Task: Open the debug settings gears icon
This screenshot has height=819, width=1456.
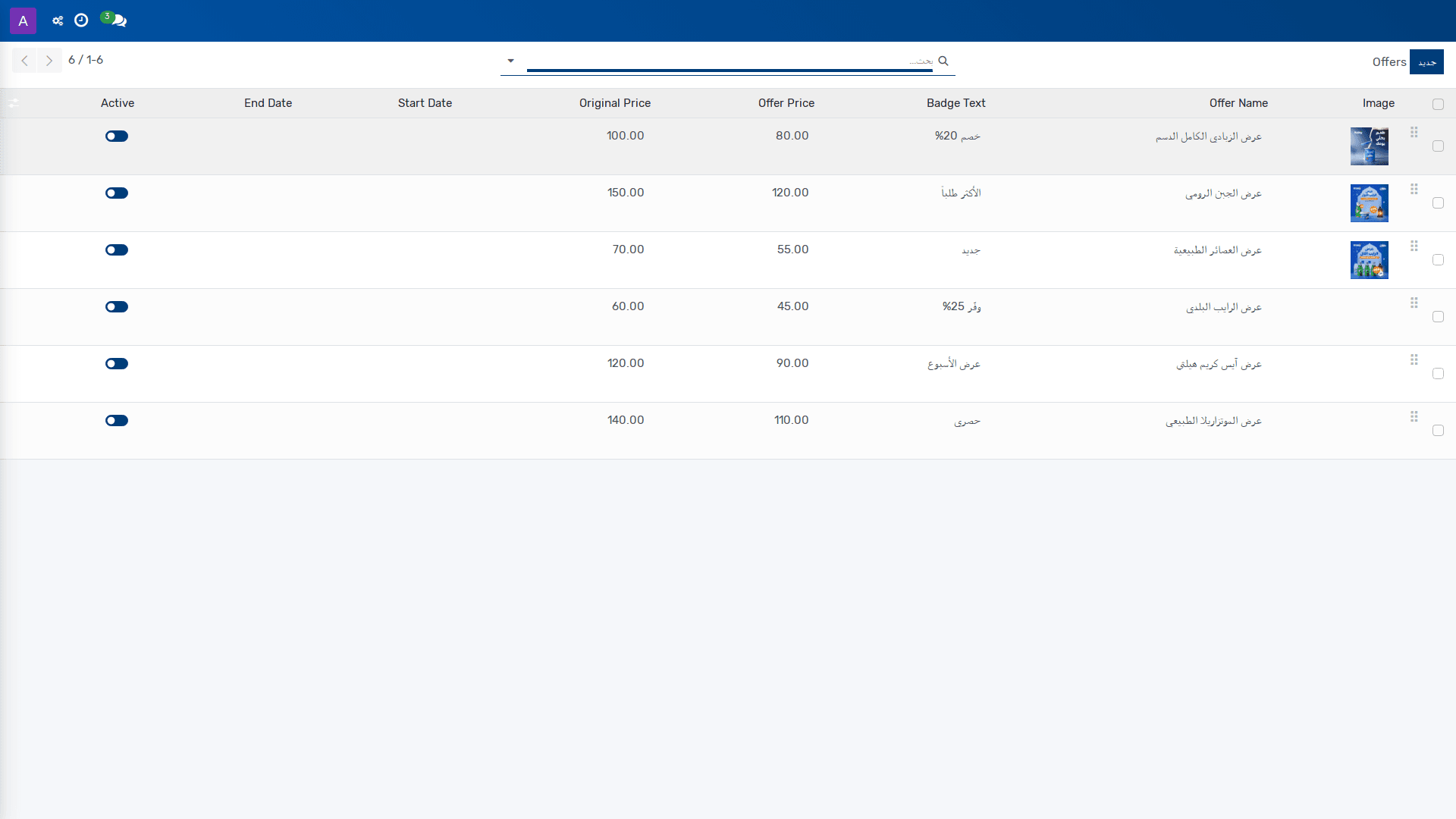Action: (58, 20)
